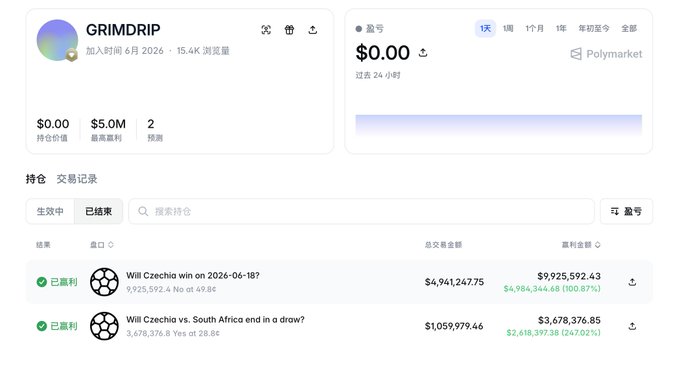Image resolution: width=680 pixels, height=376 pixels.
Task: Select the 全部 time range
Action: 629,29
